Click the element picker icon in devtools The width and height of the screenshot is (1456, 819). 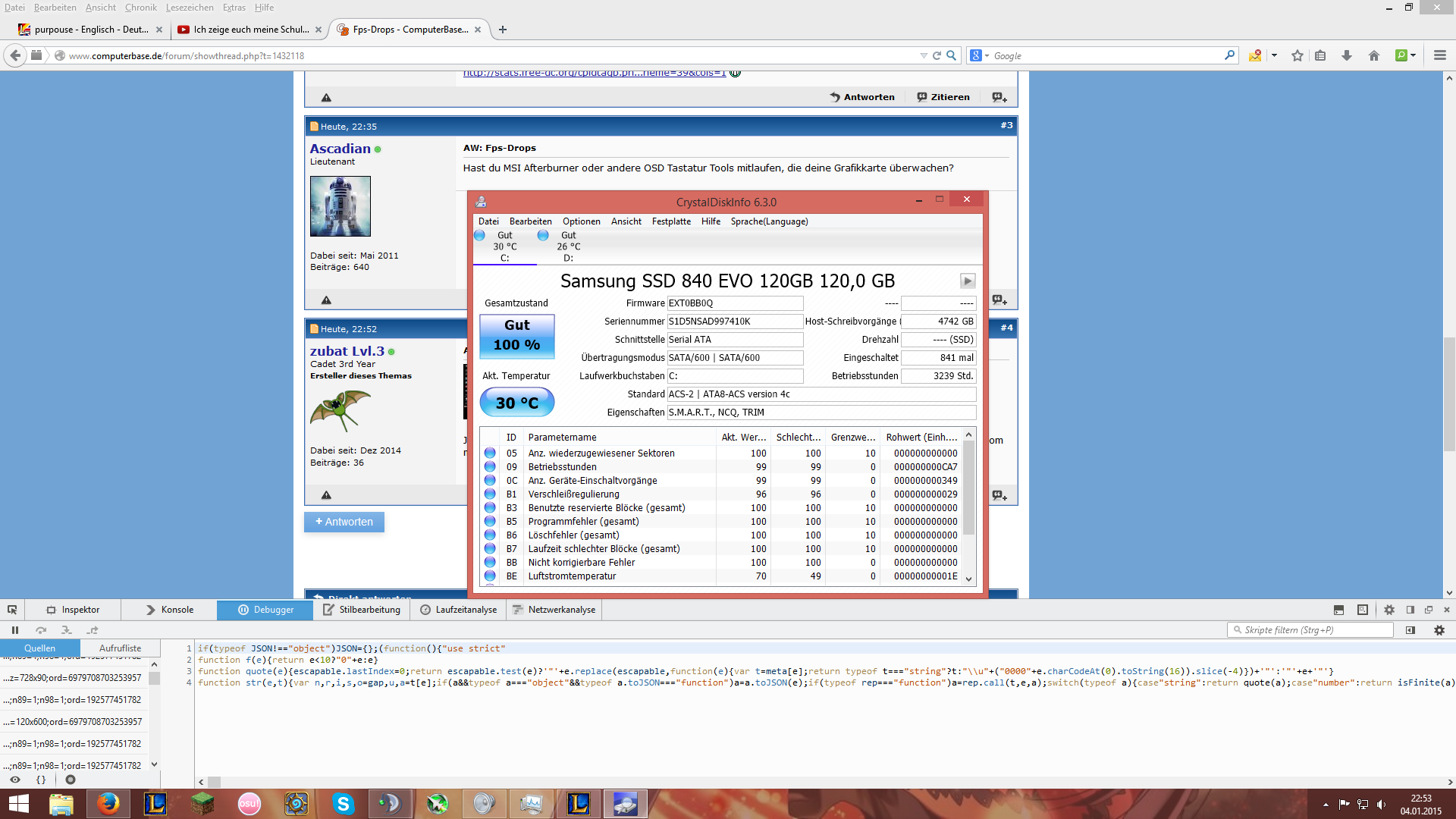(x=12, y=610)
